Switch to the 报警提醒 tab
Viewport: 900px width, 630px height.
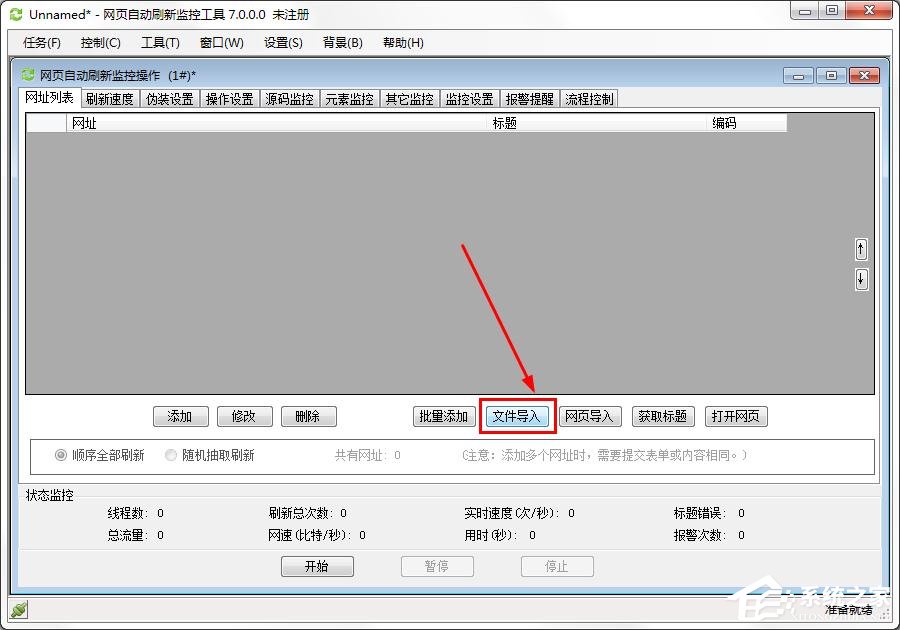tap(530, 98)
